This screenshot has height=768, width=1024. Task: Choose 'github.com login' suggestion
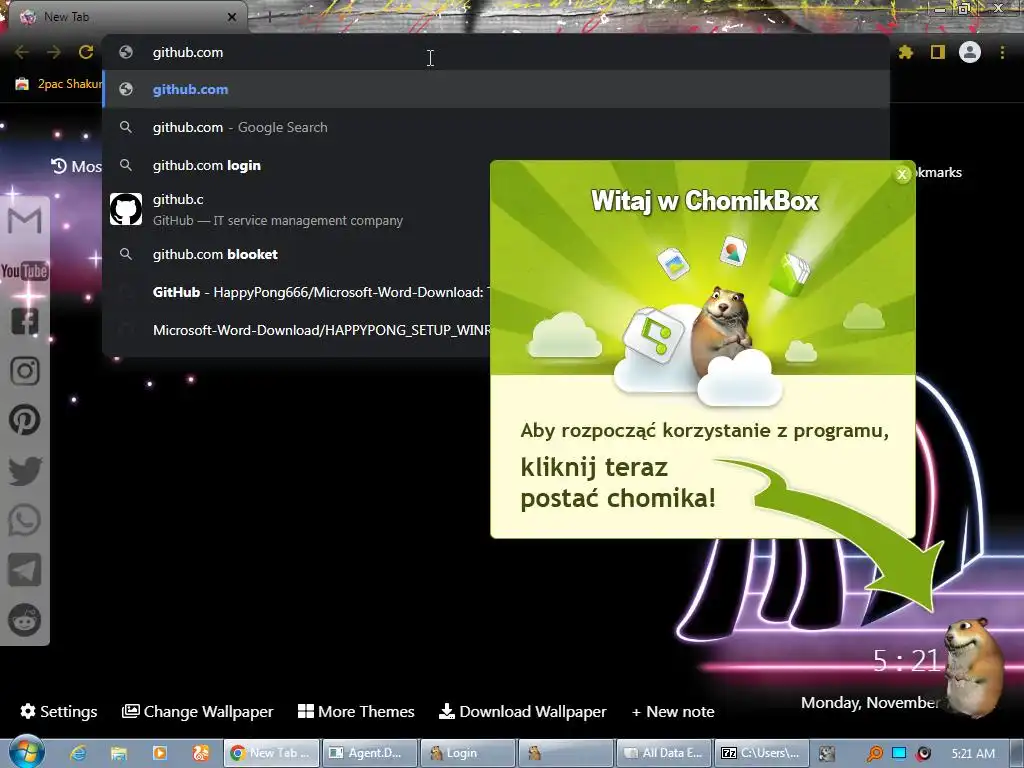point(296,165)
